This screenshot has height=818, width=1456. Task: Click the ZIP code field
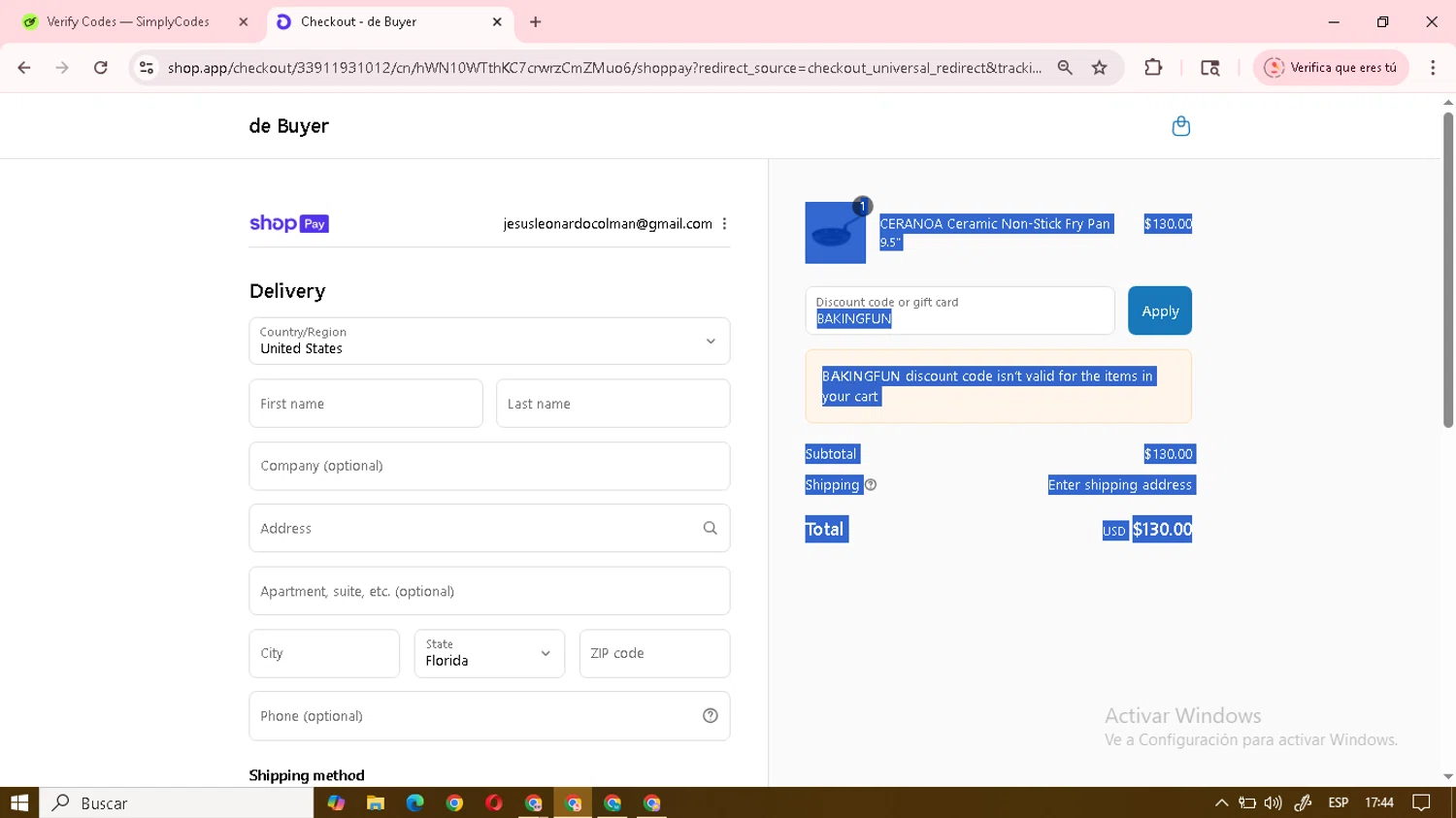pos(654,653)
